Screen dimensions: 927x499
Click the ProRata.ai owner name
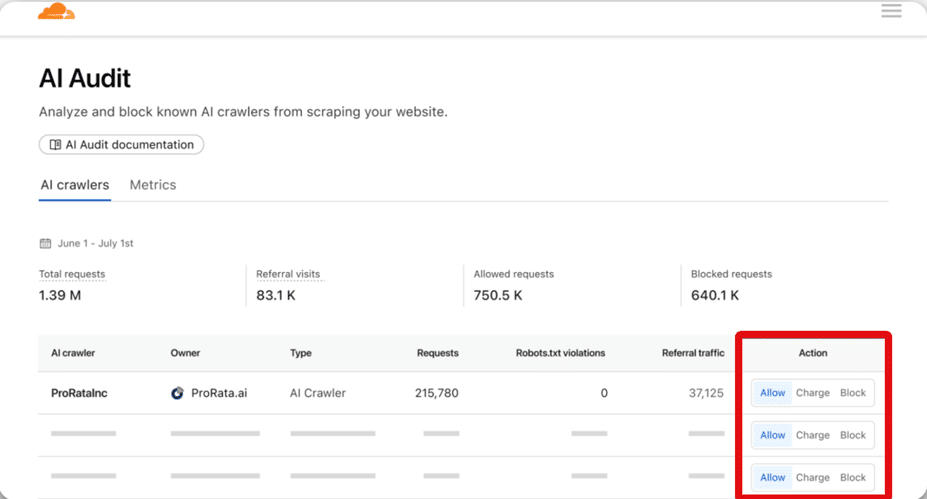pyautogui.click(x=219, y=393)
